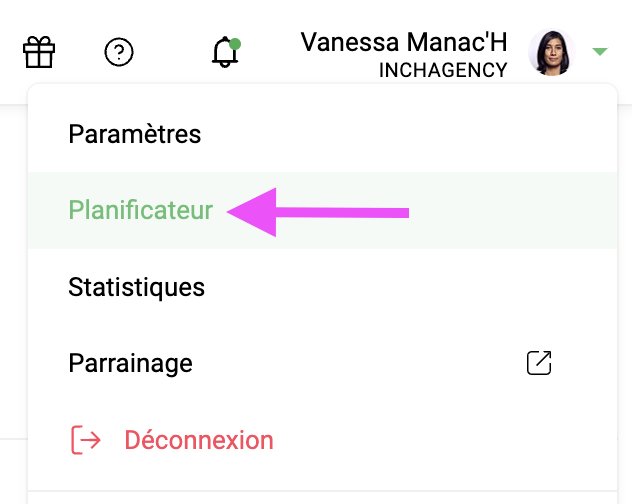Log out using the Déconnexion link
632x504 pixels.
(x=198, y=440)
